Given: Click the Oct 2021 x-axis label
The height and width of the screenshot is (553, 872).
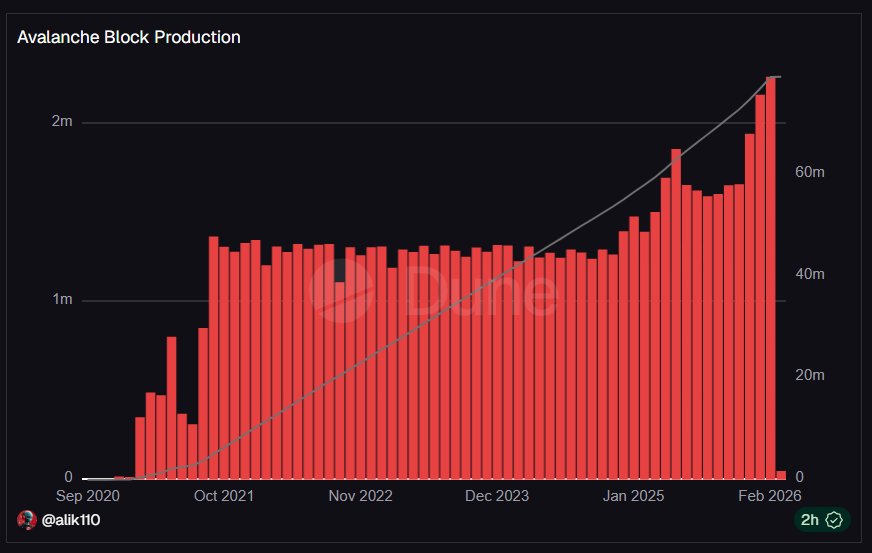Looking at the screenshot, I should (x=223, y=495).
